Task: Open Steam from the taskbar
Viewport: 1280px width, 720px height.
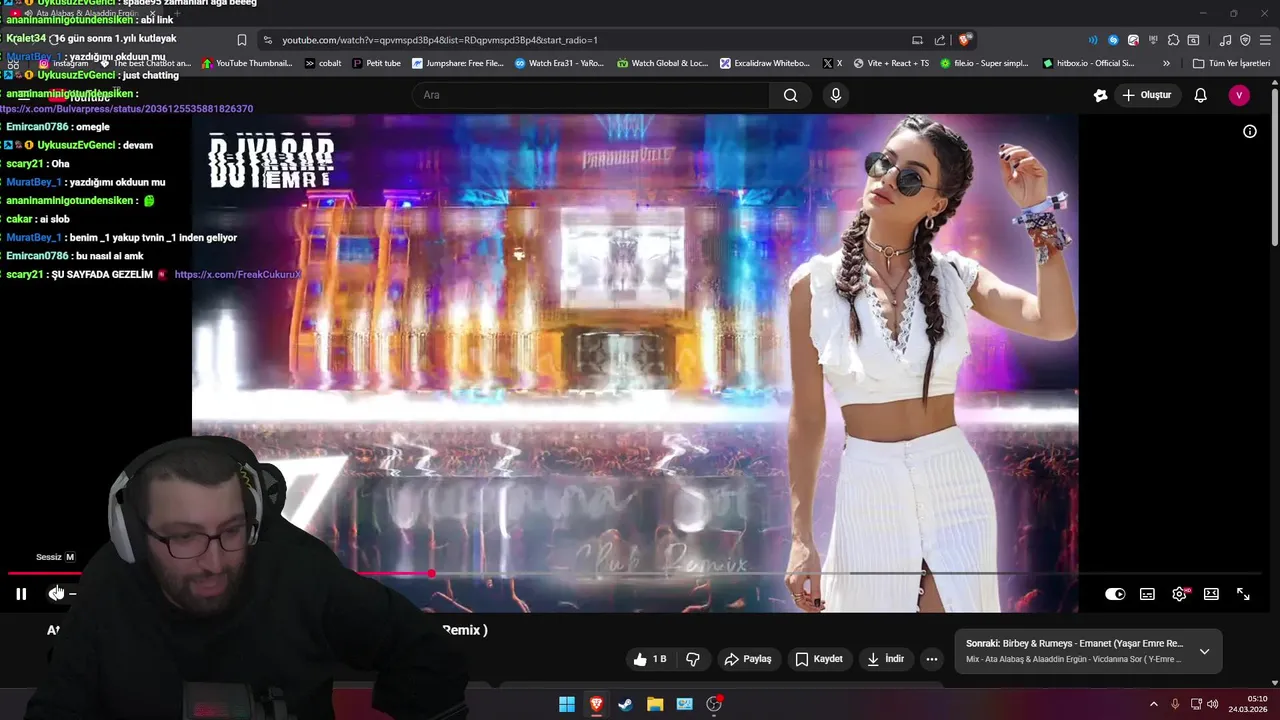Action: [x=625, y=704]
